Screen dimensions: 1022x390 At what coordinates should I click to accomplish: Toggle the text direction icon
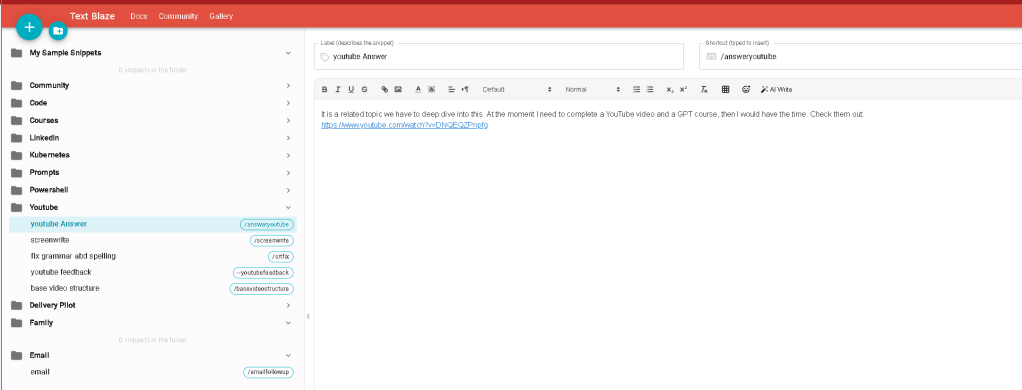pyautogui.click(x=465, y=89)
